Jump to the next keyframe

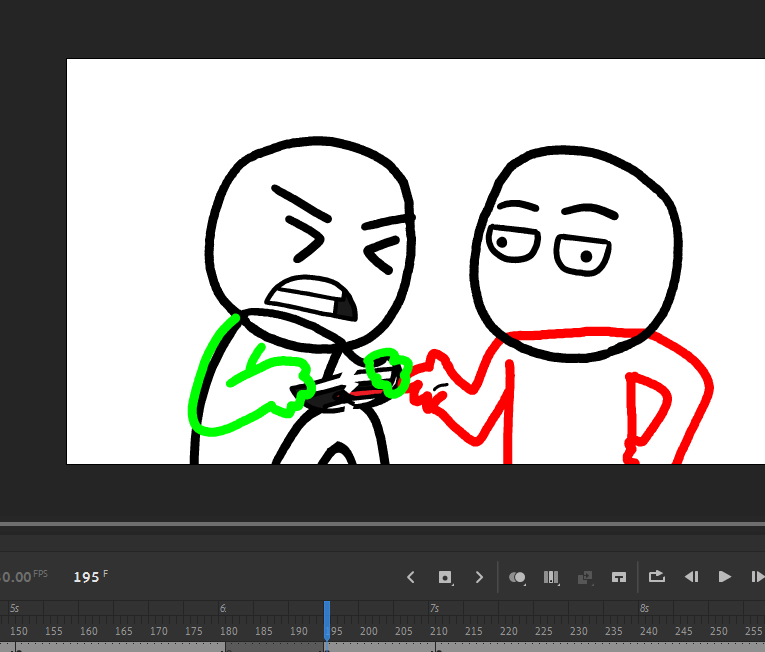[x=479, y=577]
